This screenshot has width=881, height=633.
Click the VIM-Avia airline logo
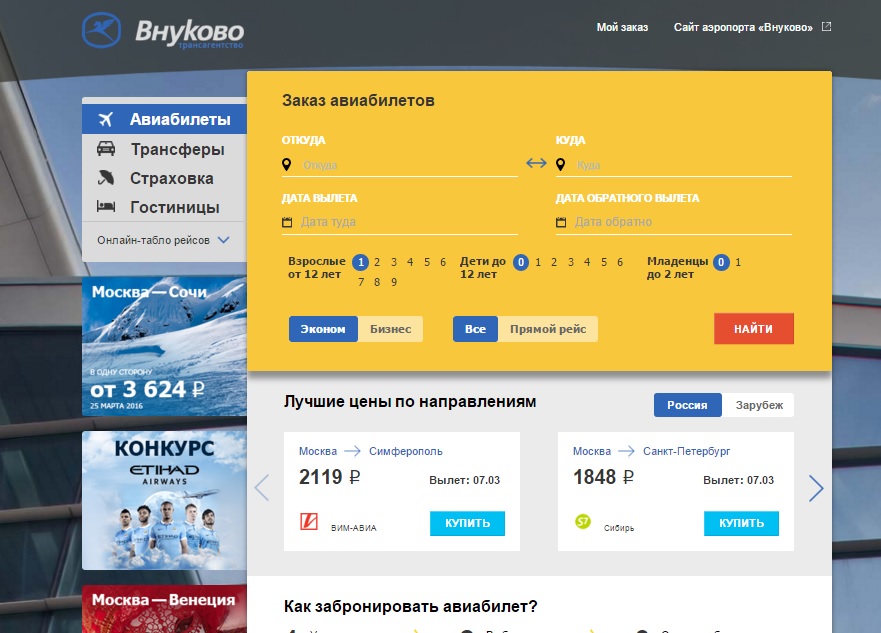309,522
